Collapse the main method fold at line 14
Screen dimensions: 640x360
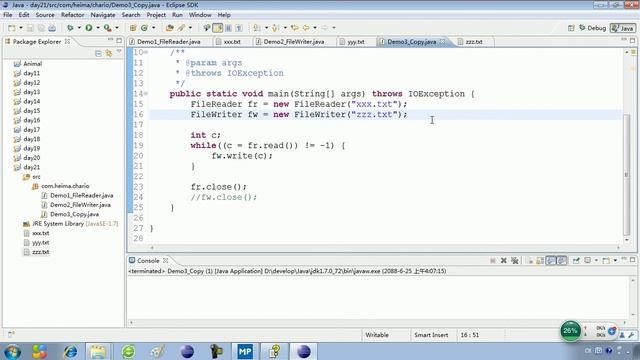click(146, 94)
